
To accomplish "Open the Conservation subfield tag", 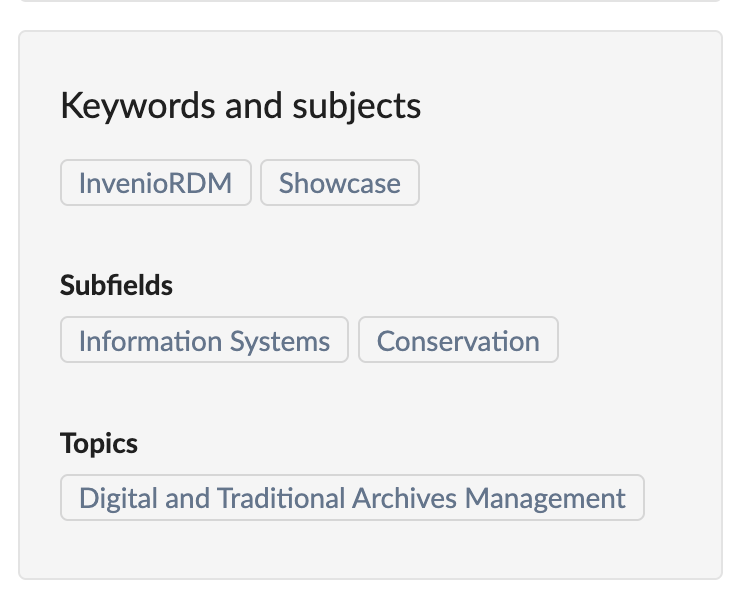I will 457,341.
